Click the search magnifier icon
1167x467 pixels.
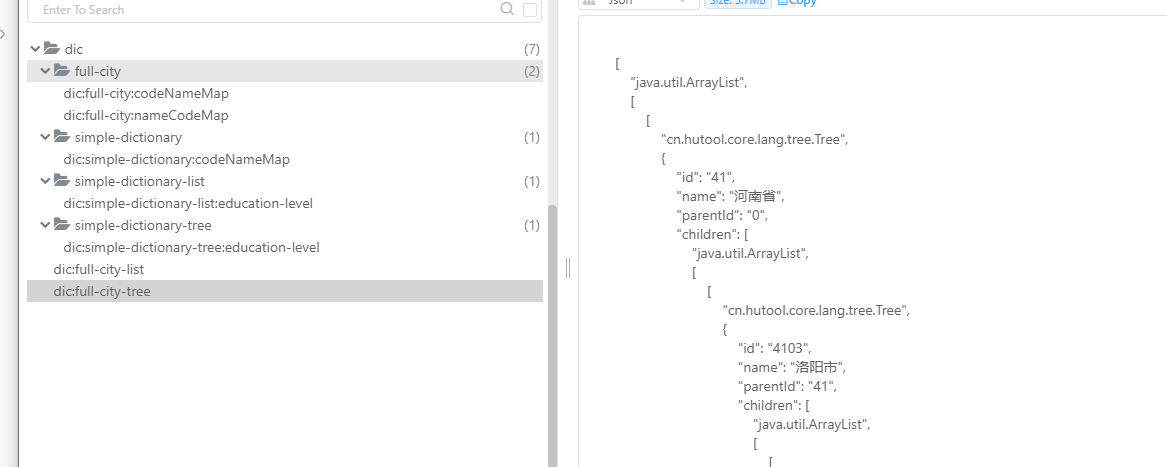[x=508, y=9]
